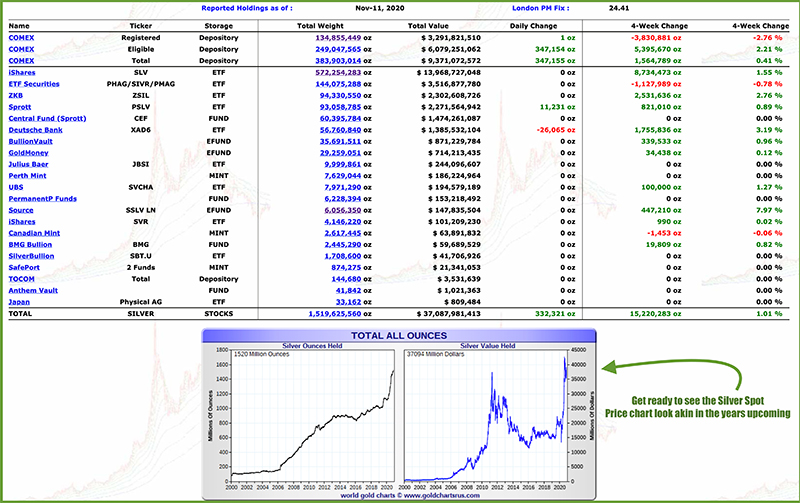Click the www.goldchartsrus.com credit text

click(442, 495)
